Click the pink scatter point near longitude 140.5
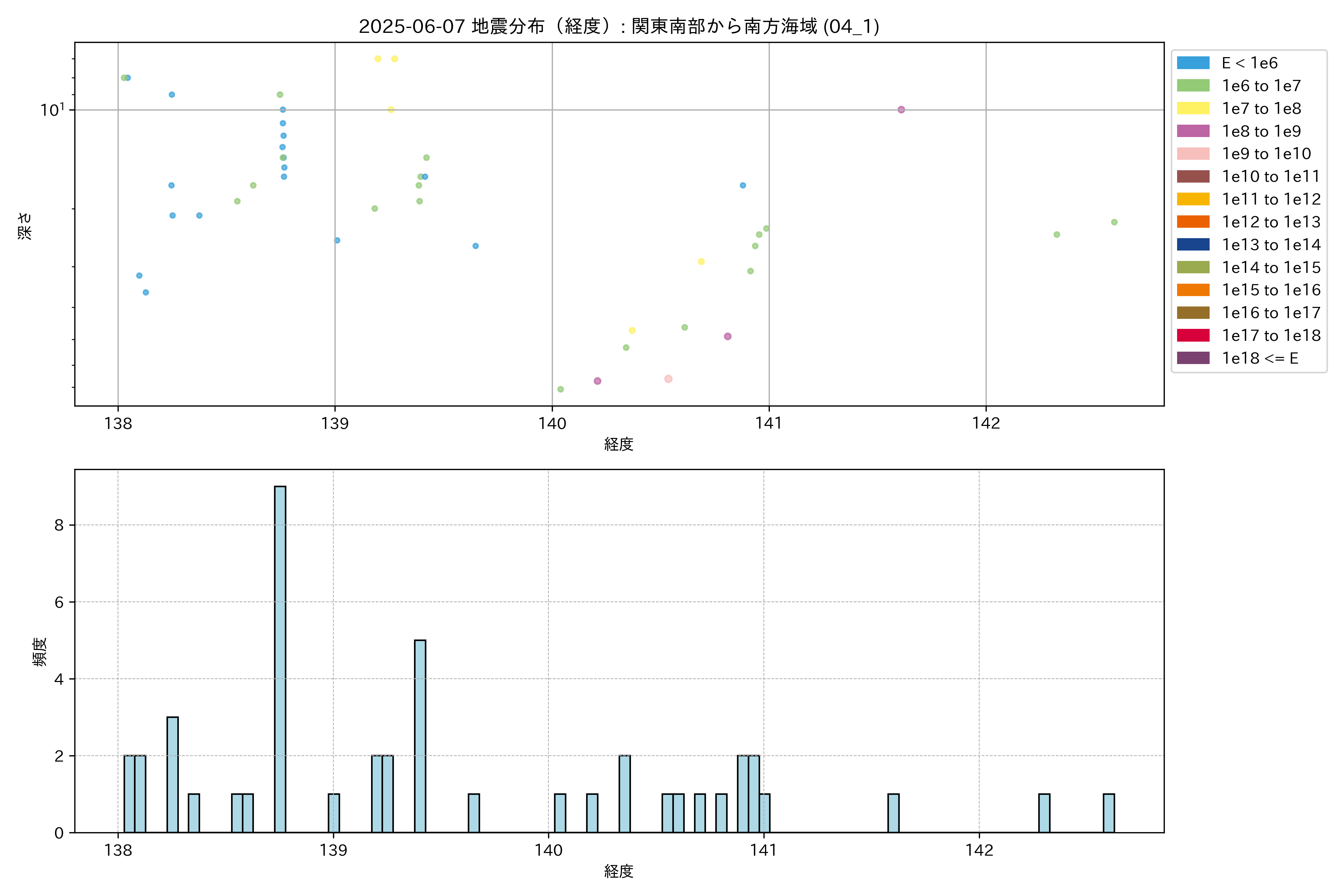 coord(668,379)
